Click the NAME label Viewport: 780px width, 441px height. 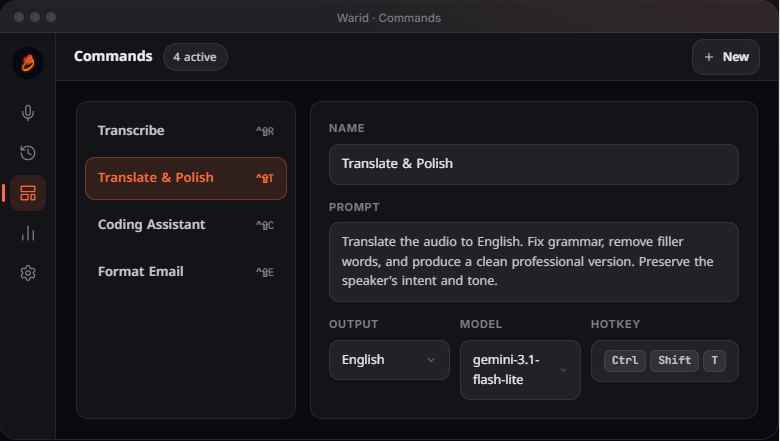(347, 128)
